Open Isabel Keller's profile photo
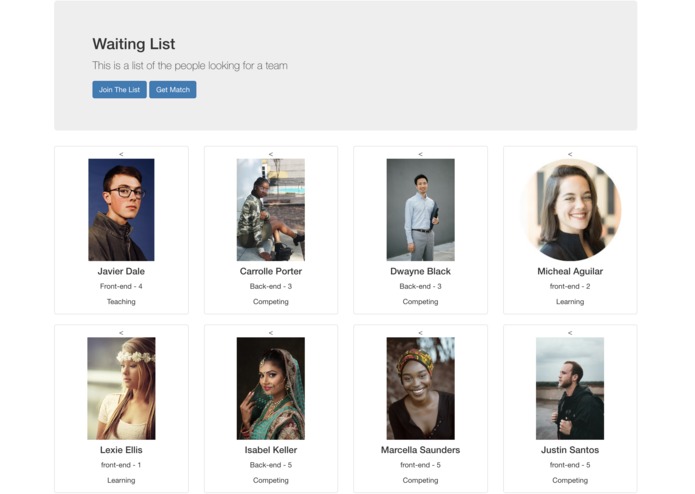 271,388
